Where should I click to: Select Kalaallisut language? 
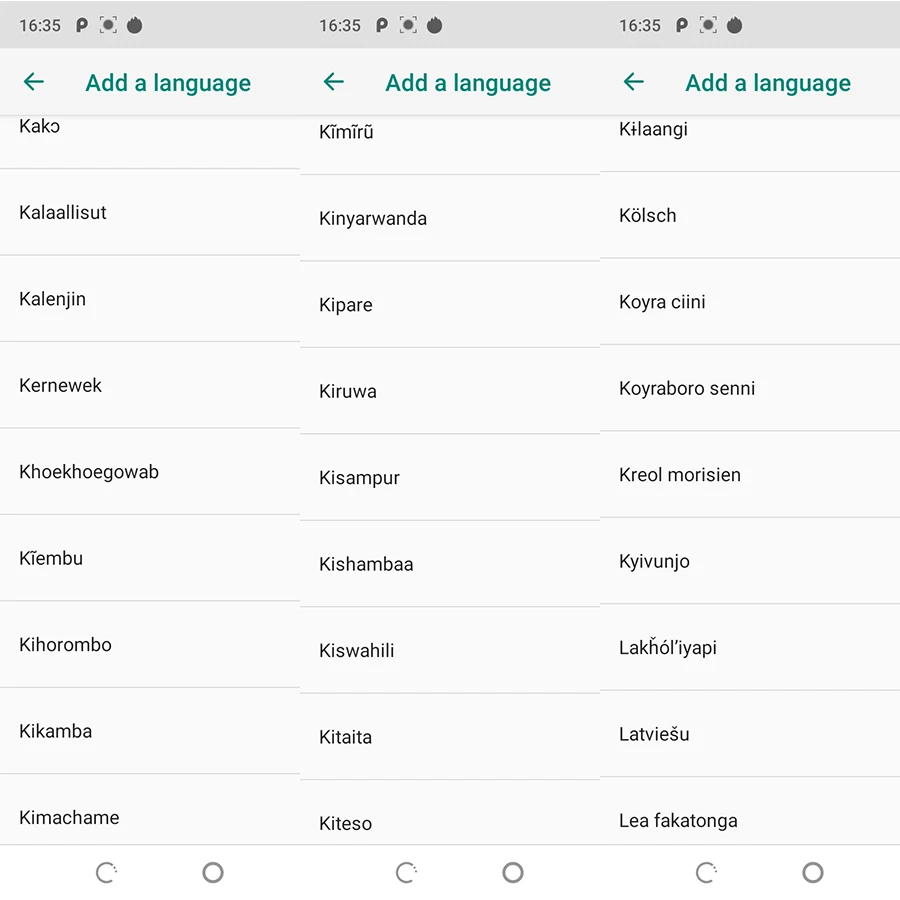(150, 212)
